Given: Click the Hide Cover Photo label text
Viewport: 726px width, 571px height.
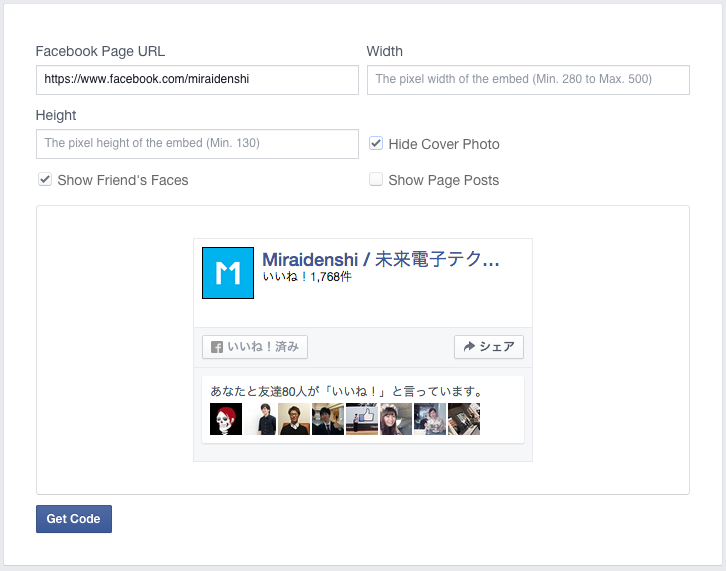Looking at the screenshot, I should 444,144.
